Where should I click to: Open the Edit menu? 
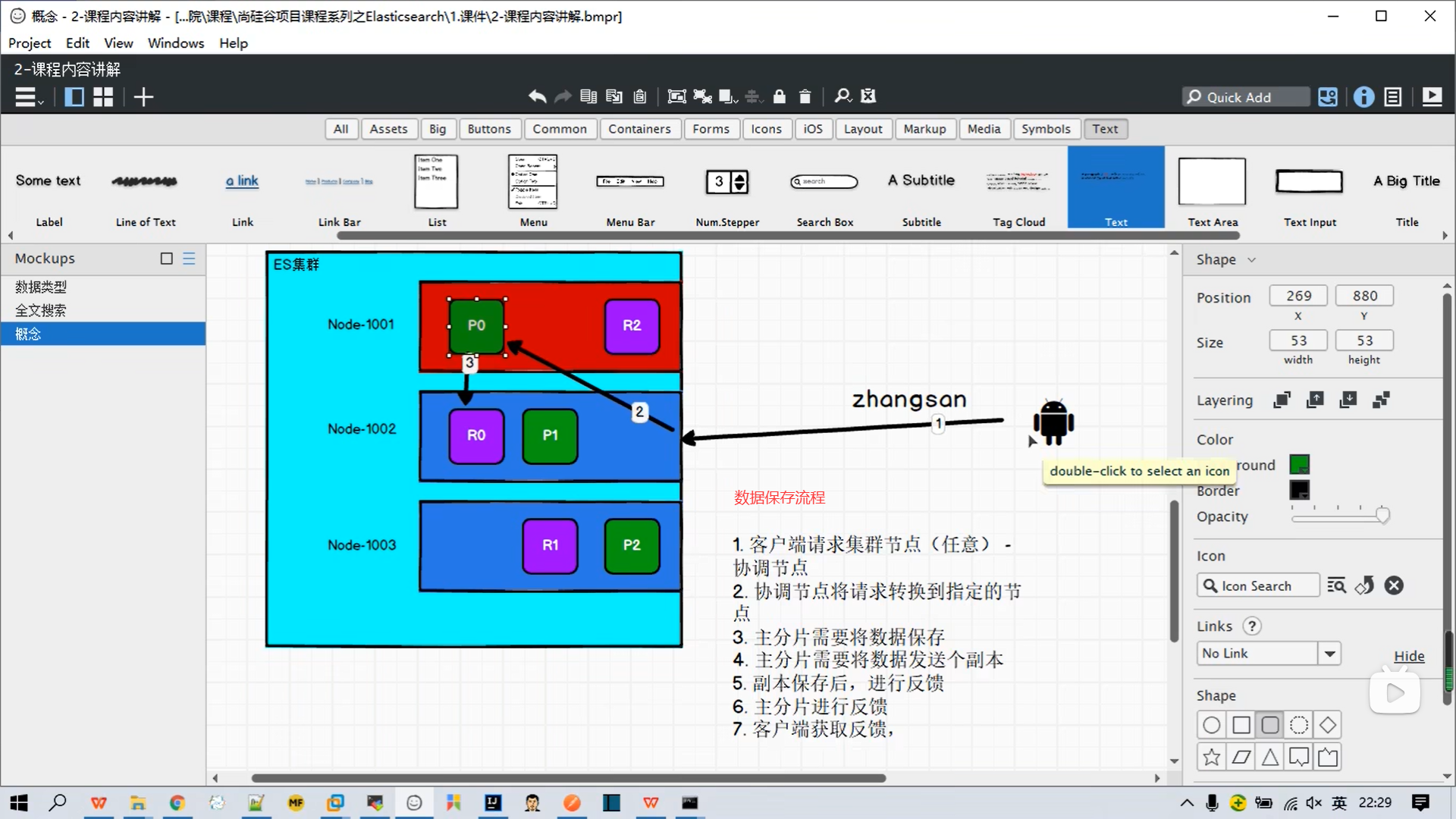point(77,43)
